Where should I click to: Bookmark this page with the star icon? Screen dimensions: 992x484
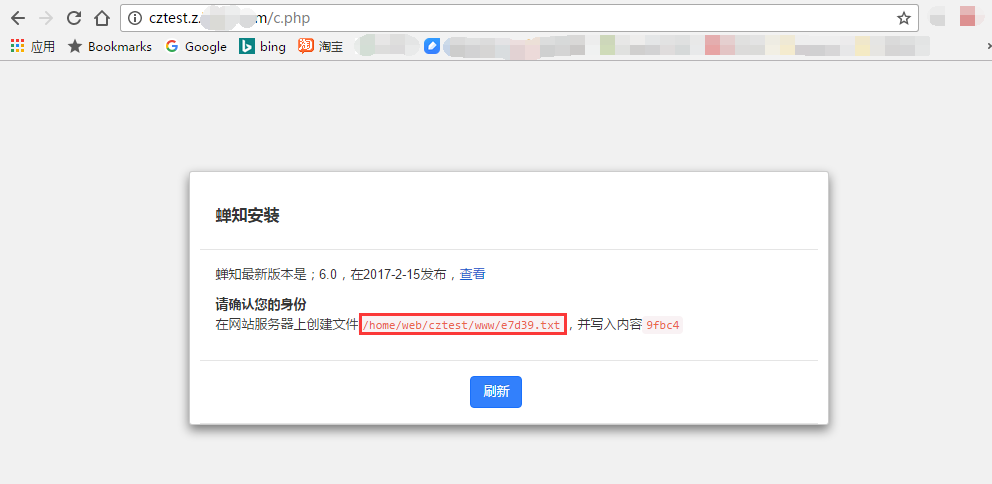(x=903, y=18)
